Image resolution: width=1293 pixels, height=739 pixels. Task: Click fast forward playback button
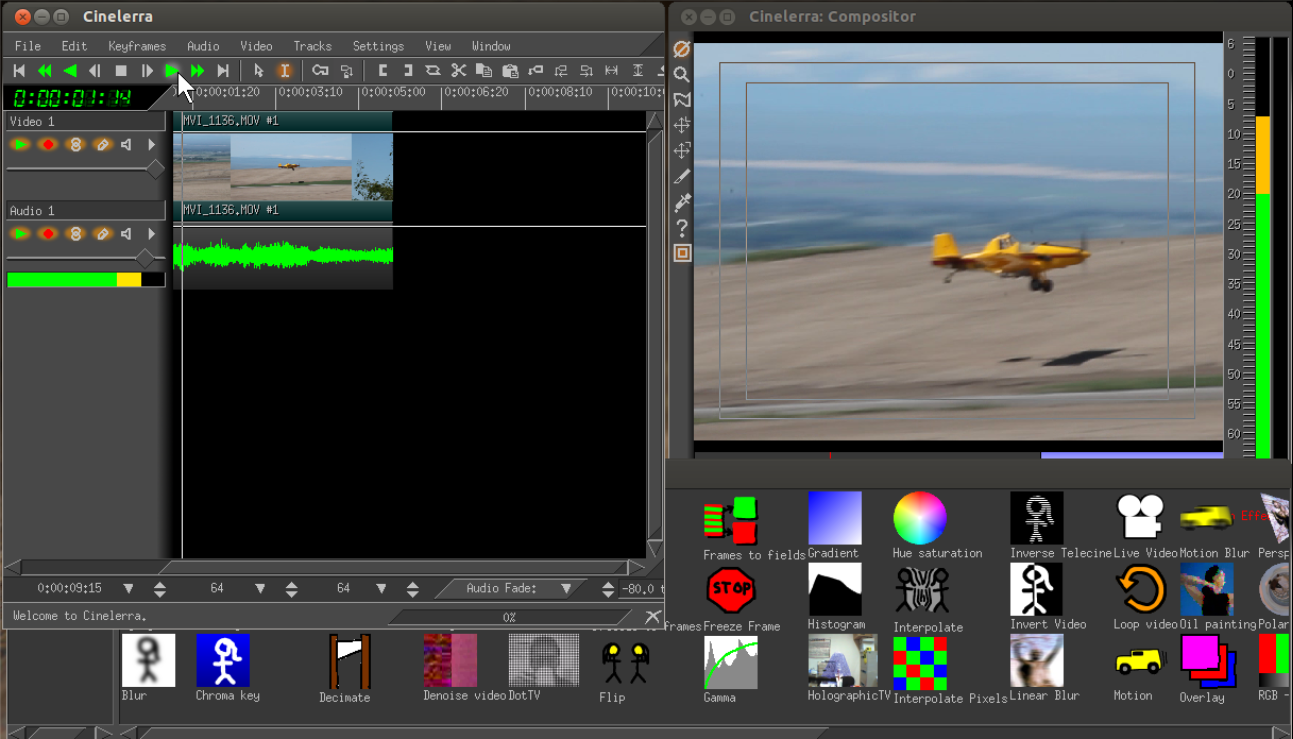point(198,71)
